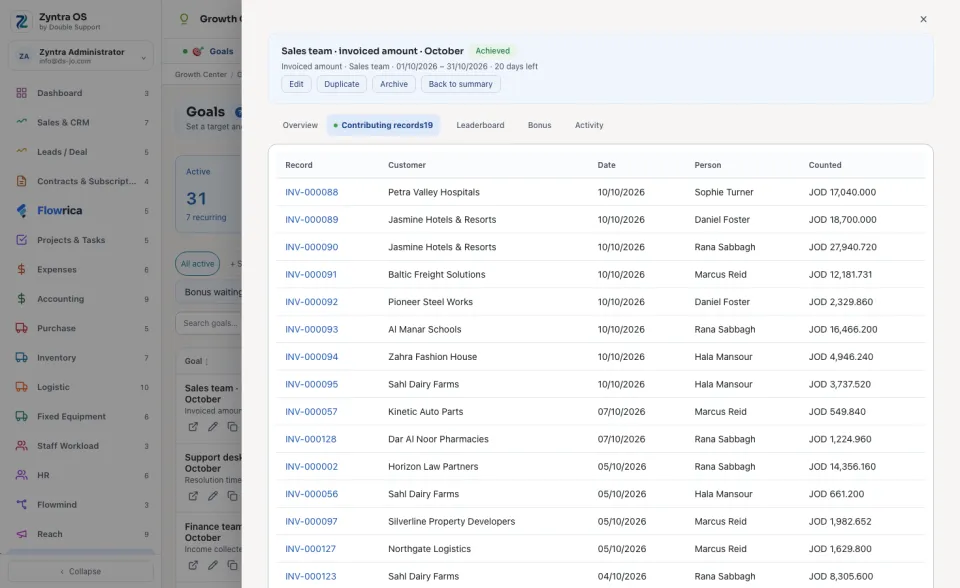Select the Accounting dollar icon
Viewport: 960px width, 588px height.
21,299
